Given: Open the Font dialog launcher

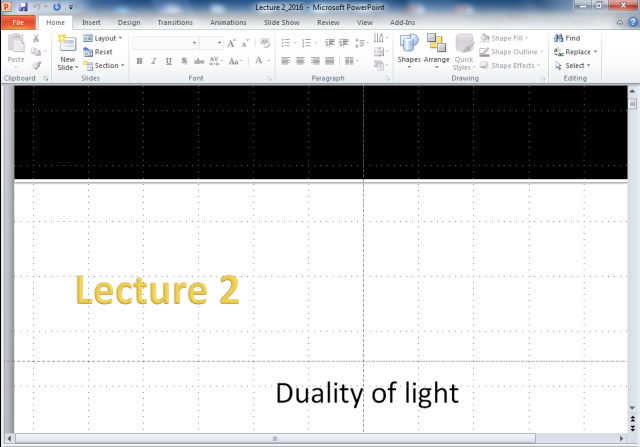Looking at the screenshot, I should click(x=269, y=78).
